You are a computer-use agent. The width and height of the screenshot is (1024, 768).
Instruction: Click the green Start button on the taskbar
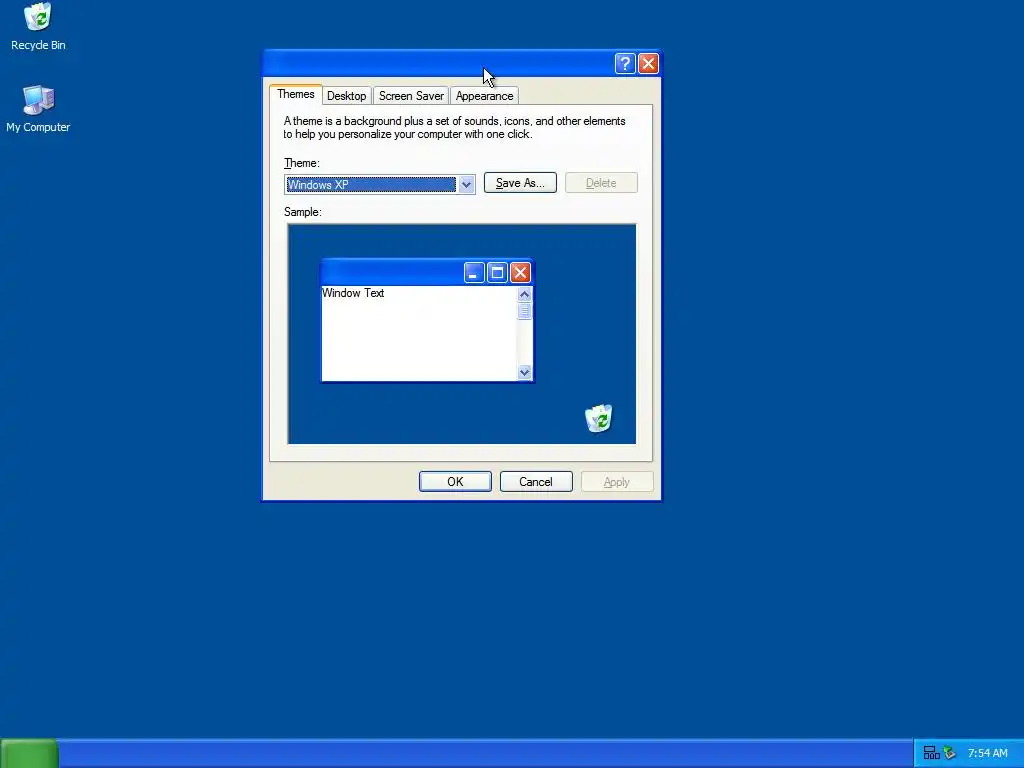pos(29,753)
